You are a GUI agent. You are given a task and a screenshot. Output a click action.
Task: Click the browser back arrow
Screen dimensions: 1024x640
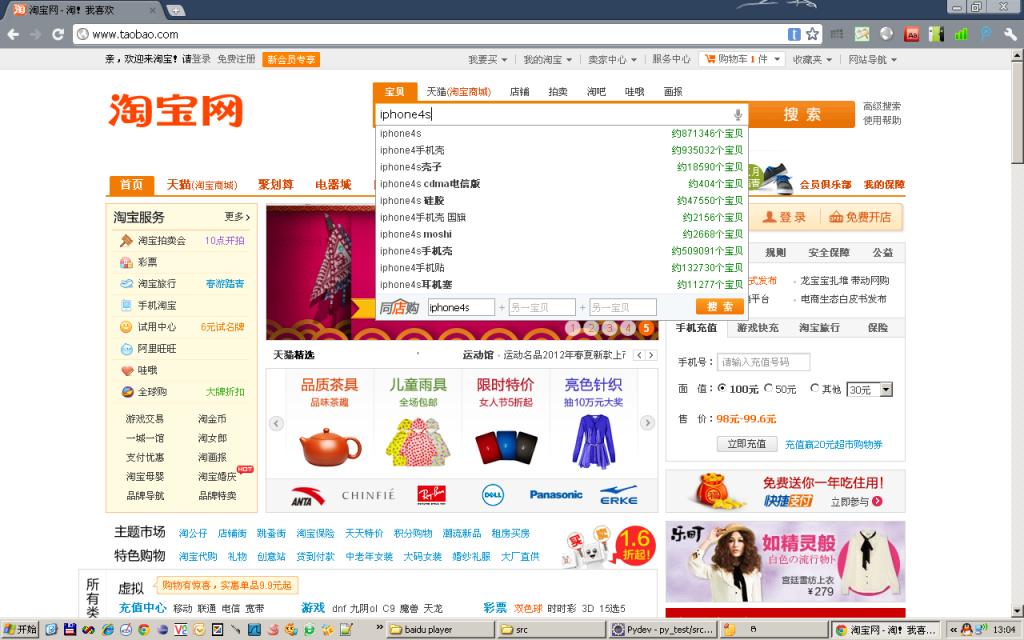[14, 35]
